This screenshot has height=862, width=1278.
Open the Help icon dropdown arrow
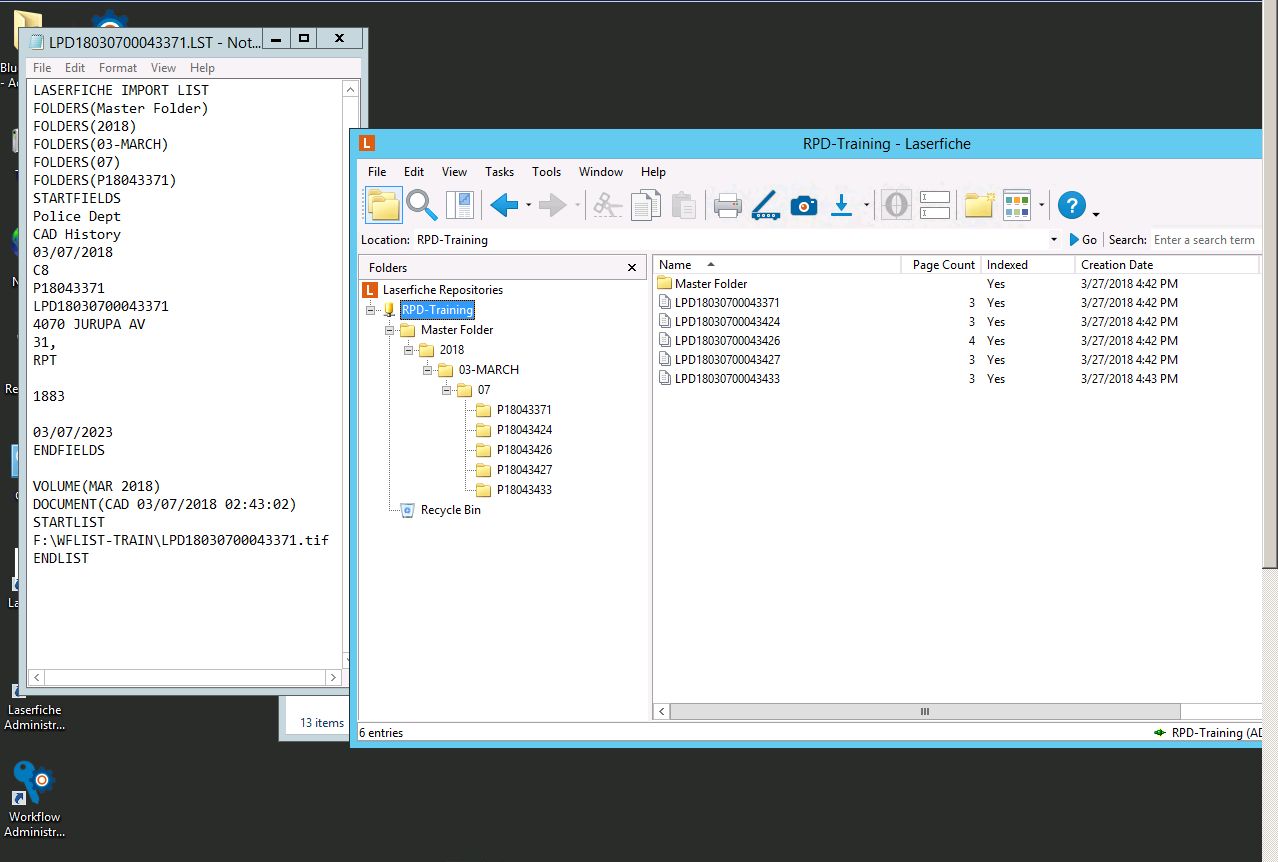click(x=1096, y=214)
